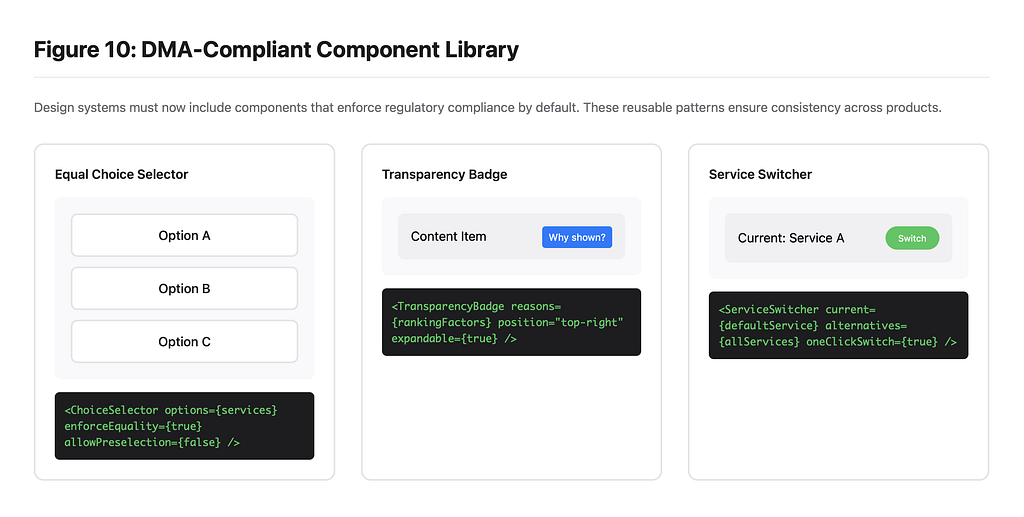Click the ChoiceSelector code snippet block
Viewport: 1024px width, 517px height.
(184, 426)
